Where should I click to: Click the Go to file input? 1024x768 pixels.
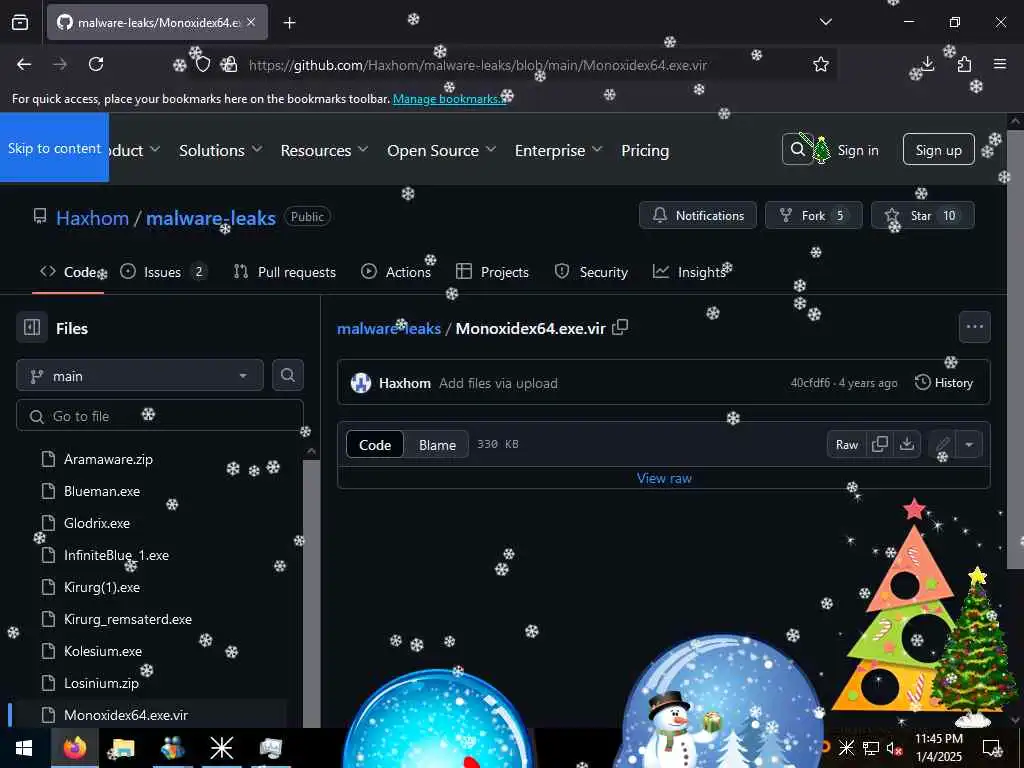[160, 416]
